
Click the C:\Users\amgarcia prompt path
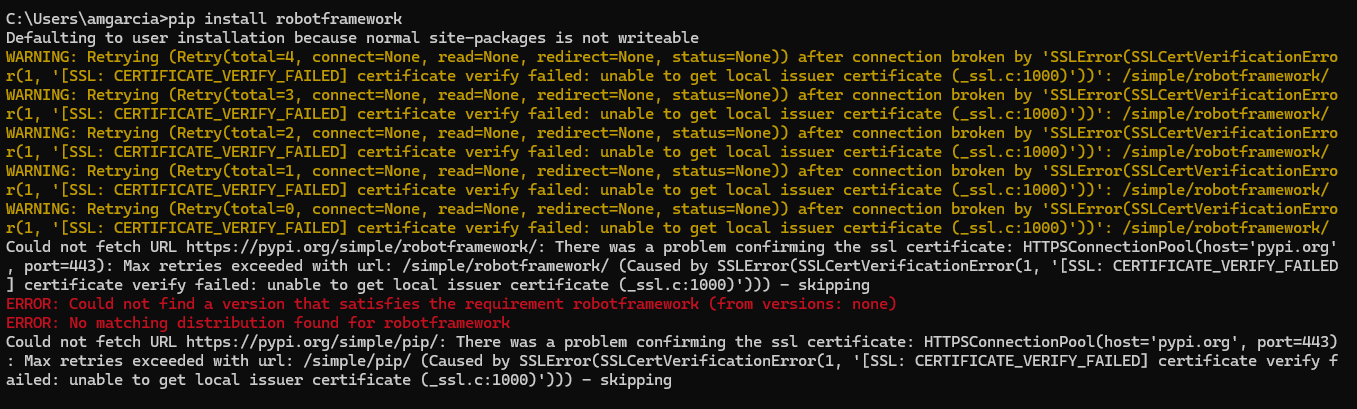pyautogui.click(x=81, y=19)
